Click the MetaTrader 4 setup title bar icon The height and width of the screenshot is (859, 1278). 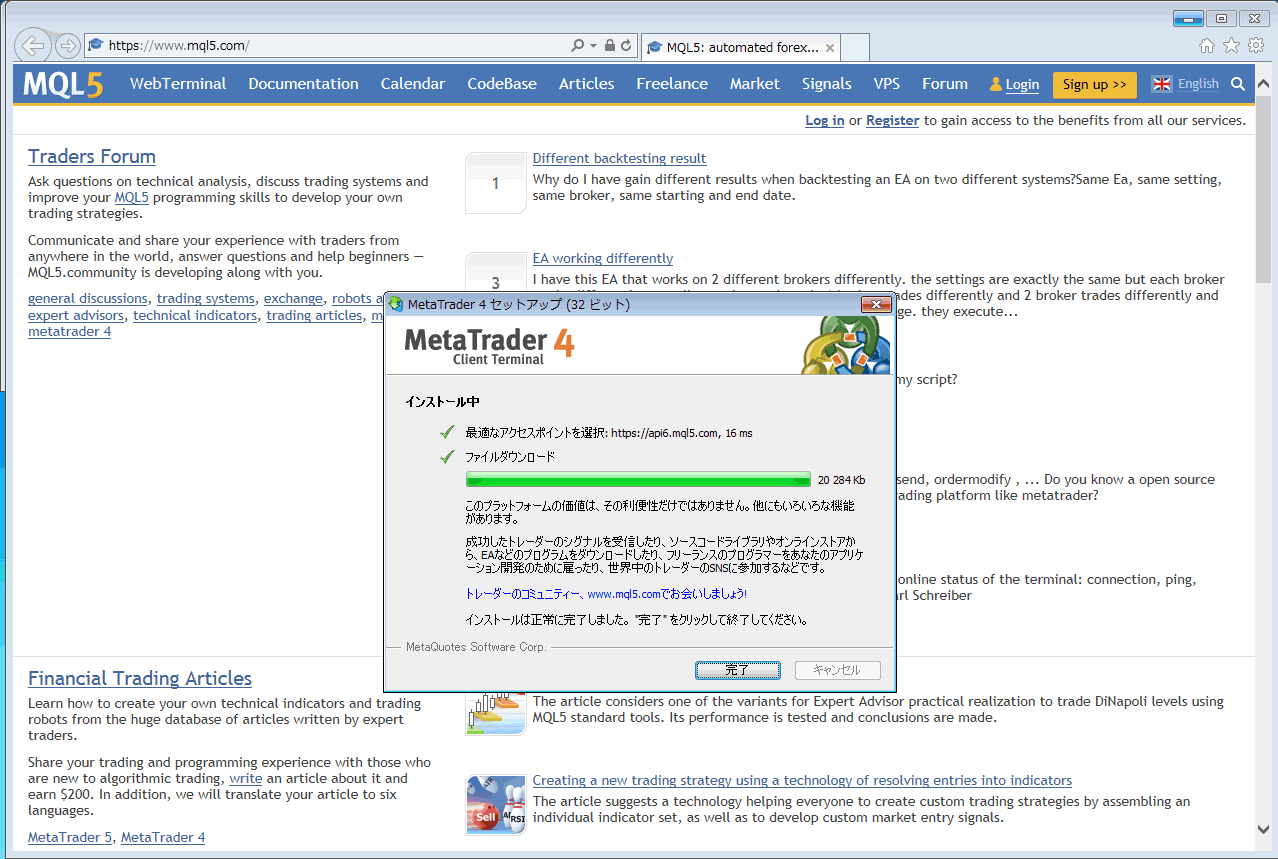coord(396,304)
